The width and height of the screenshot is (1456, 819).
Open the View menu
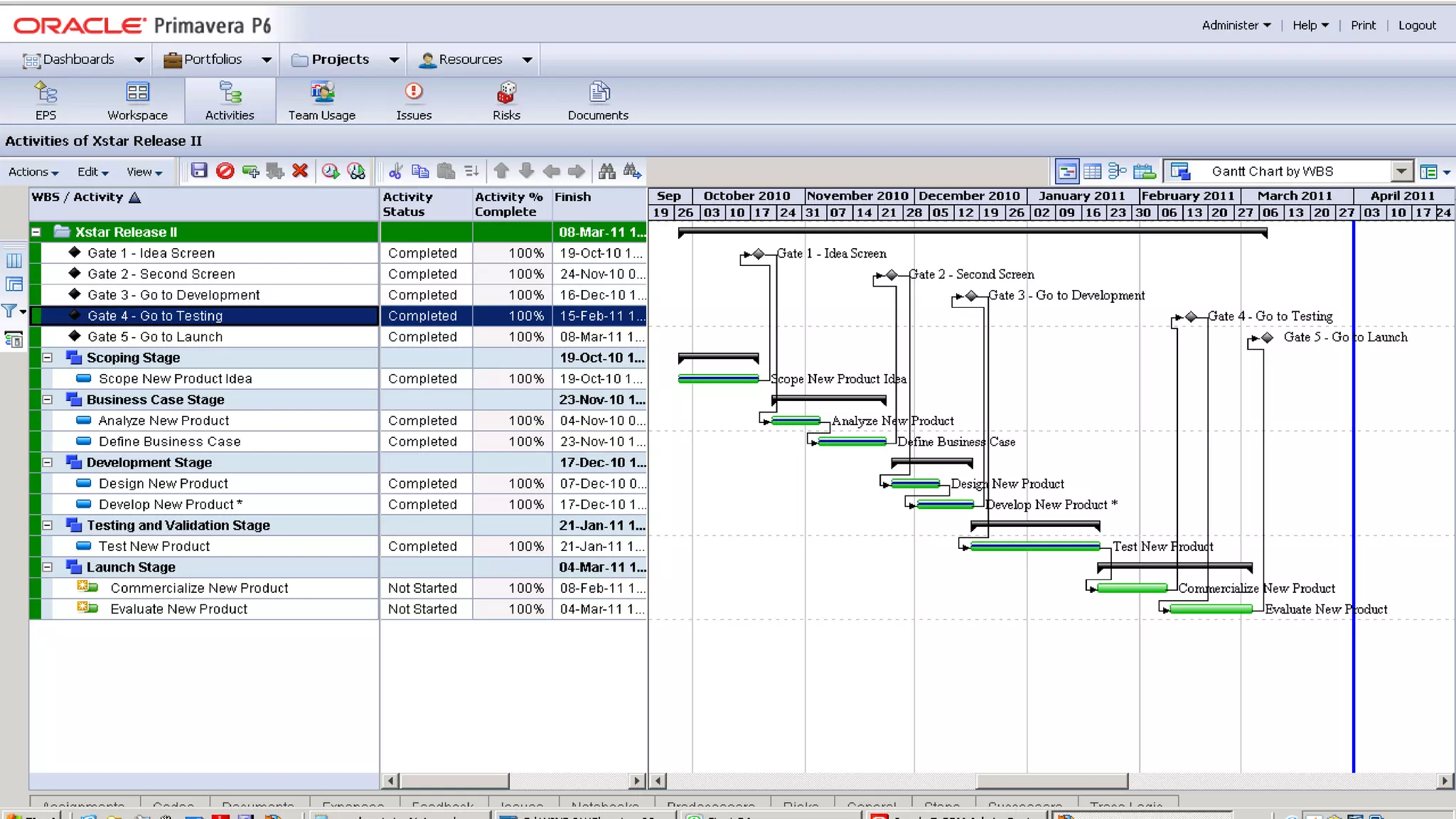(144, 171)
